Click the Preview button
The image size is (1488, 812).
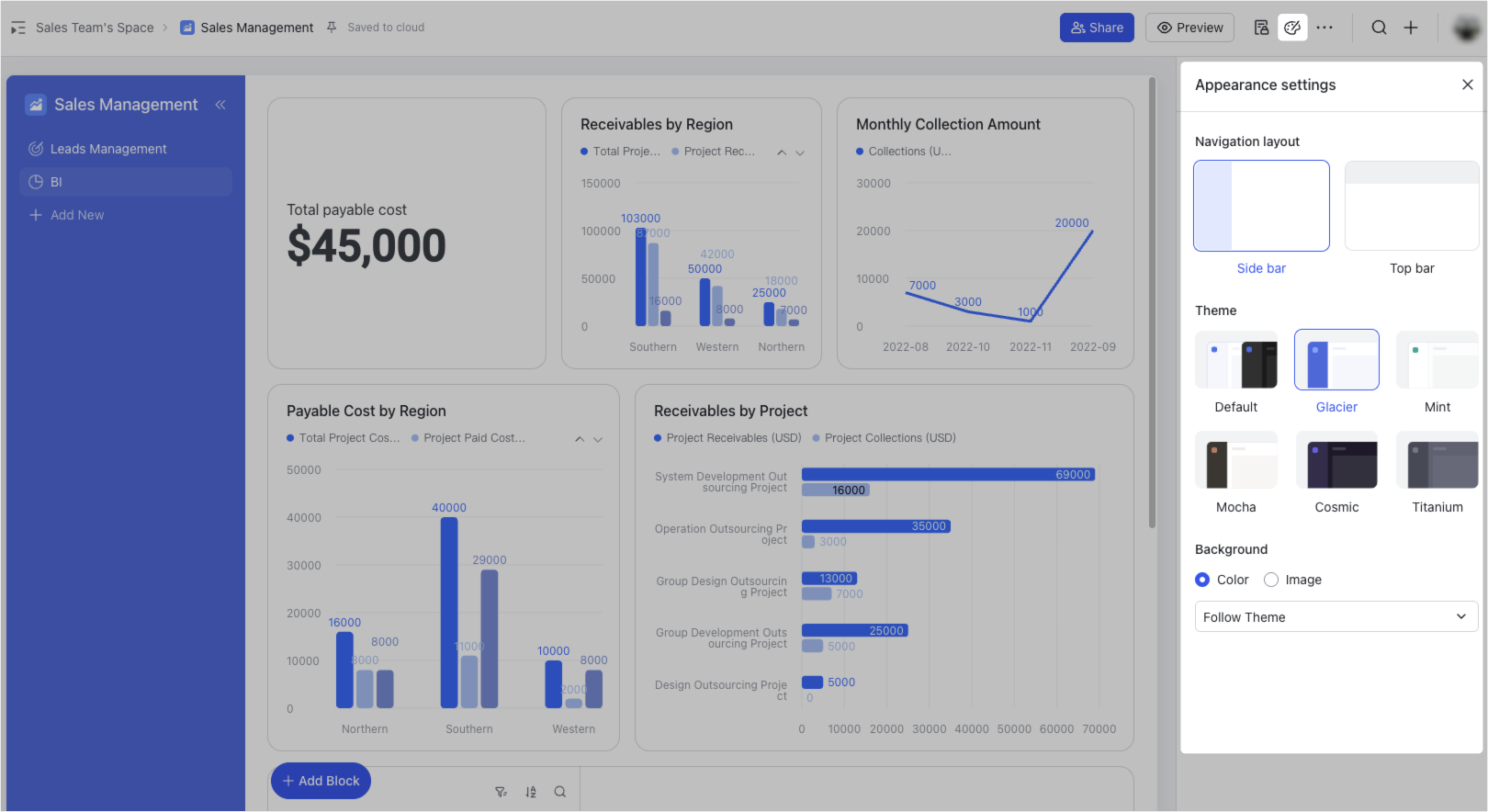click(1190, 28)
